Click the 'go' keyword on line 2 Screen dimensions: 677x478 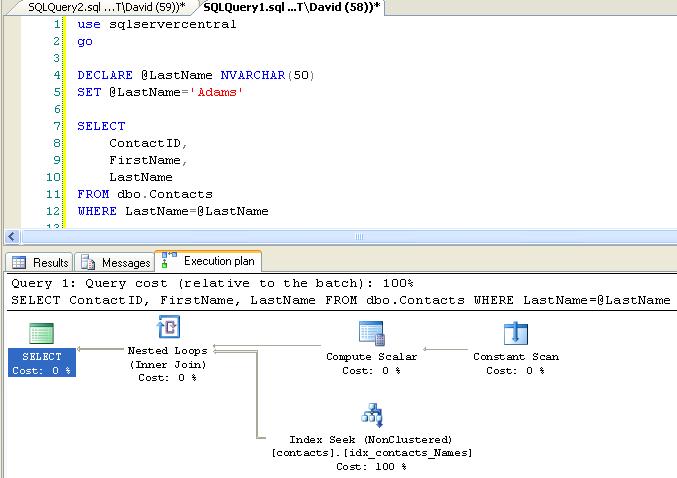click(x=85, y=41)
